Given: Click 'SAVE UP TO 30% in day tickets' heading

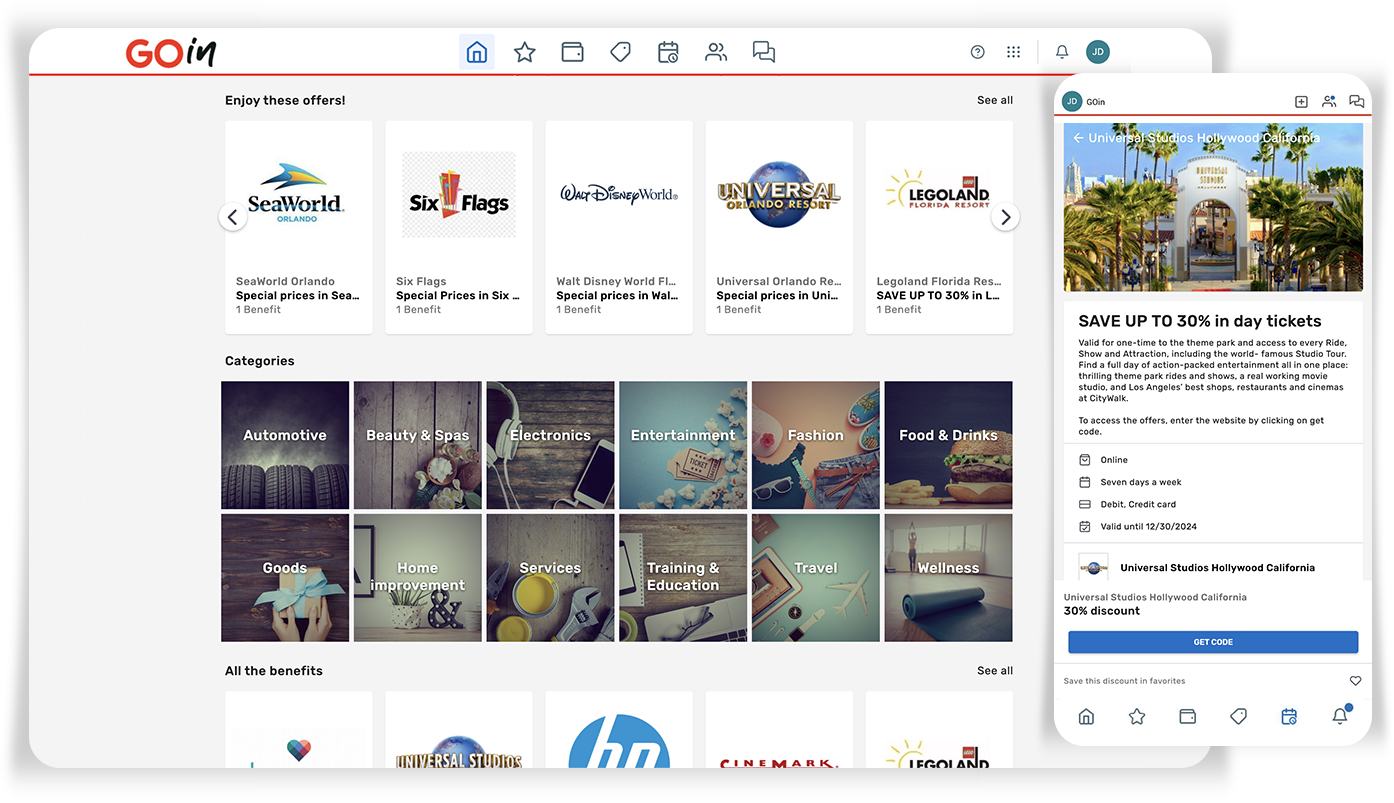Looking at the screenshot, I should pyautogui.click(x=1200, y=321).
